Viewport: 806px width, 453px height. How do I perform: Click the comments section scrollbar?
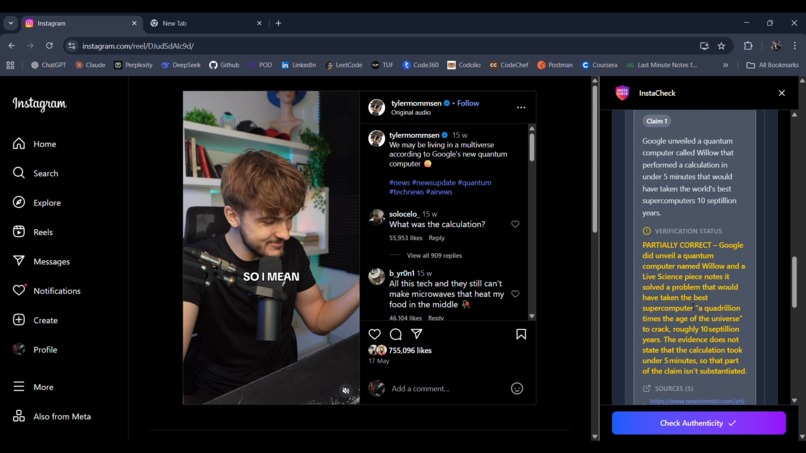tap(532, 147)
